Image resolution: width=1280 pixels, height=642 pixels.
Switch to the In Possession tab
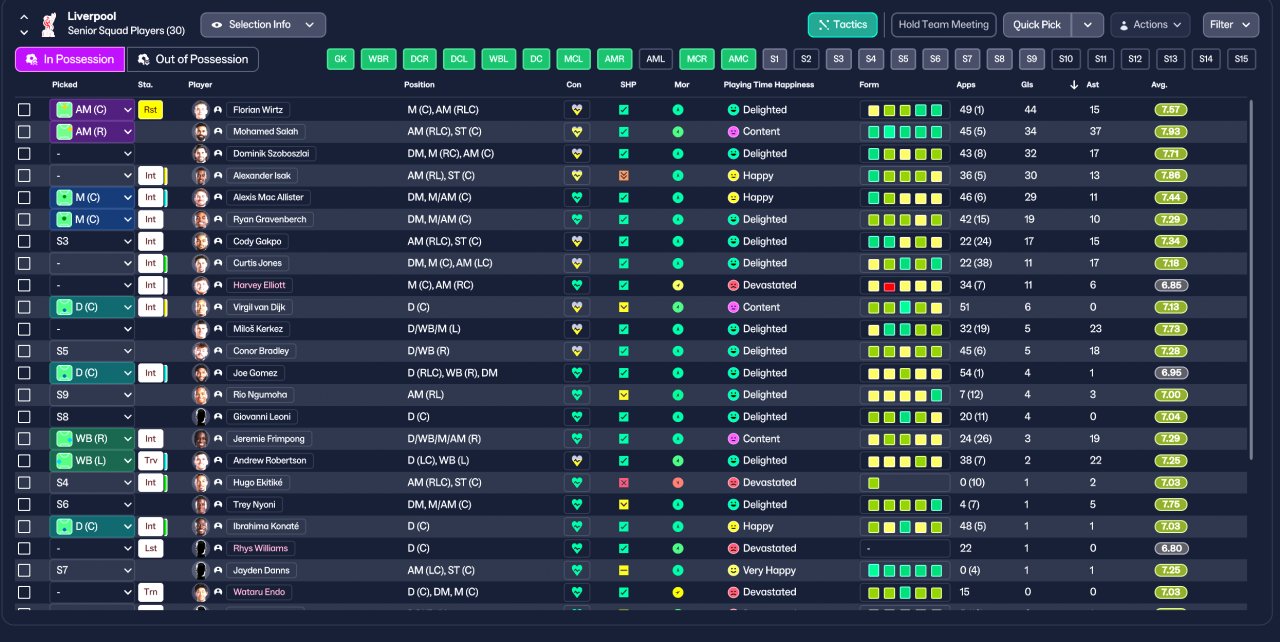pos(70,60)
